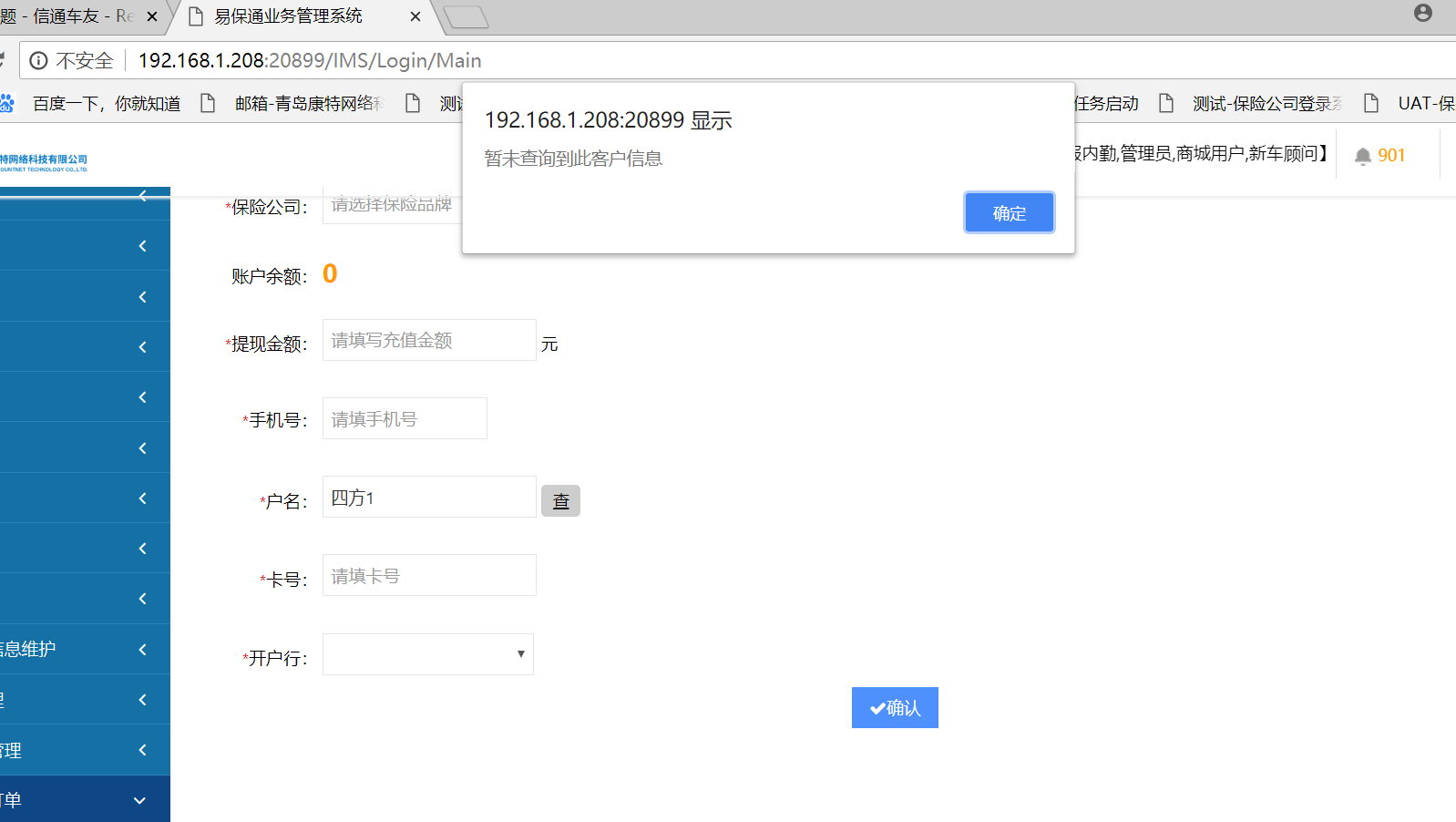Click the Baidu paw bookmark icon

[7, 103]
